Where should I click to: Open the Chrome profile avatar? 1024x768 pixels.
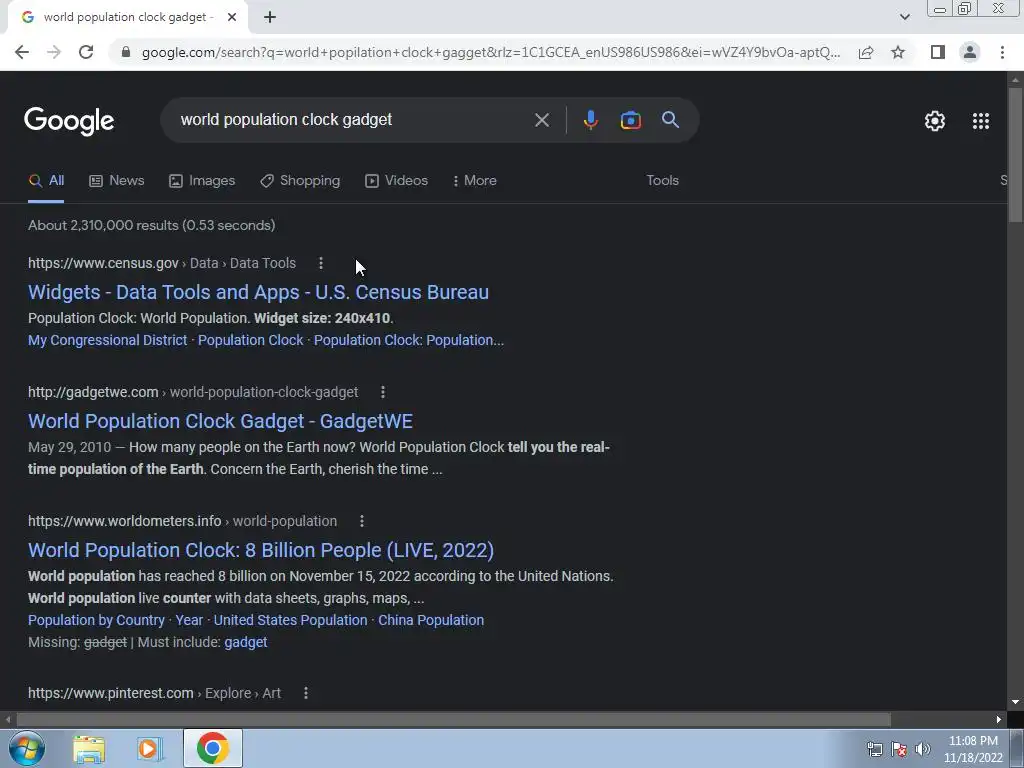tap(970, 52)
